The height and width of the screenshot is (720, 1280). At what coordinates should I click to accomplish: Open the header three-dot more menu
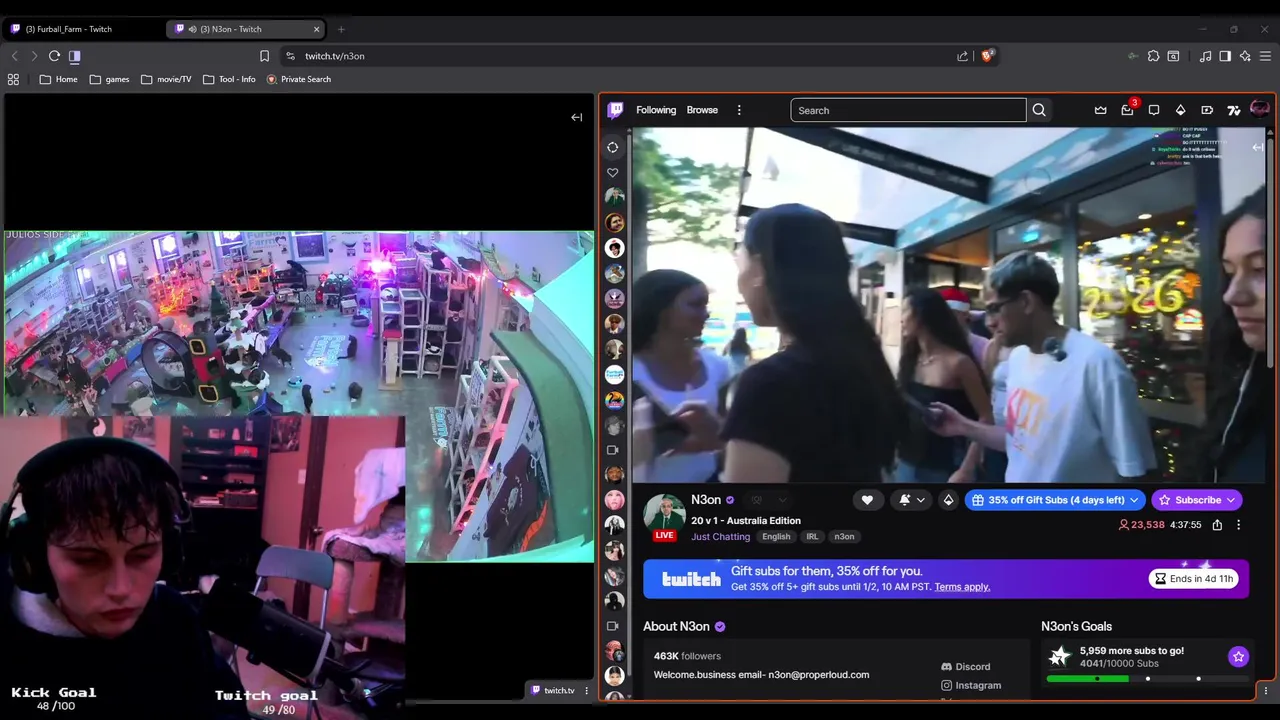pos(739,110)
